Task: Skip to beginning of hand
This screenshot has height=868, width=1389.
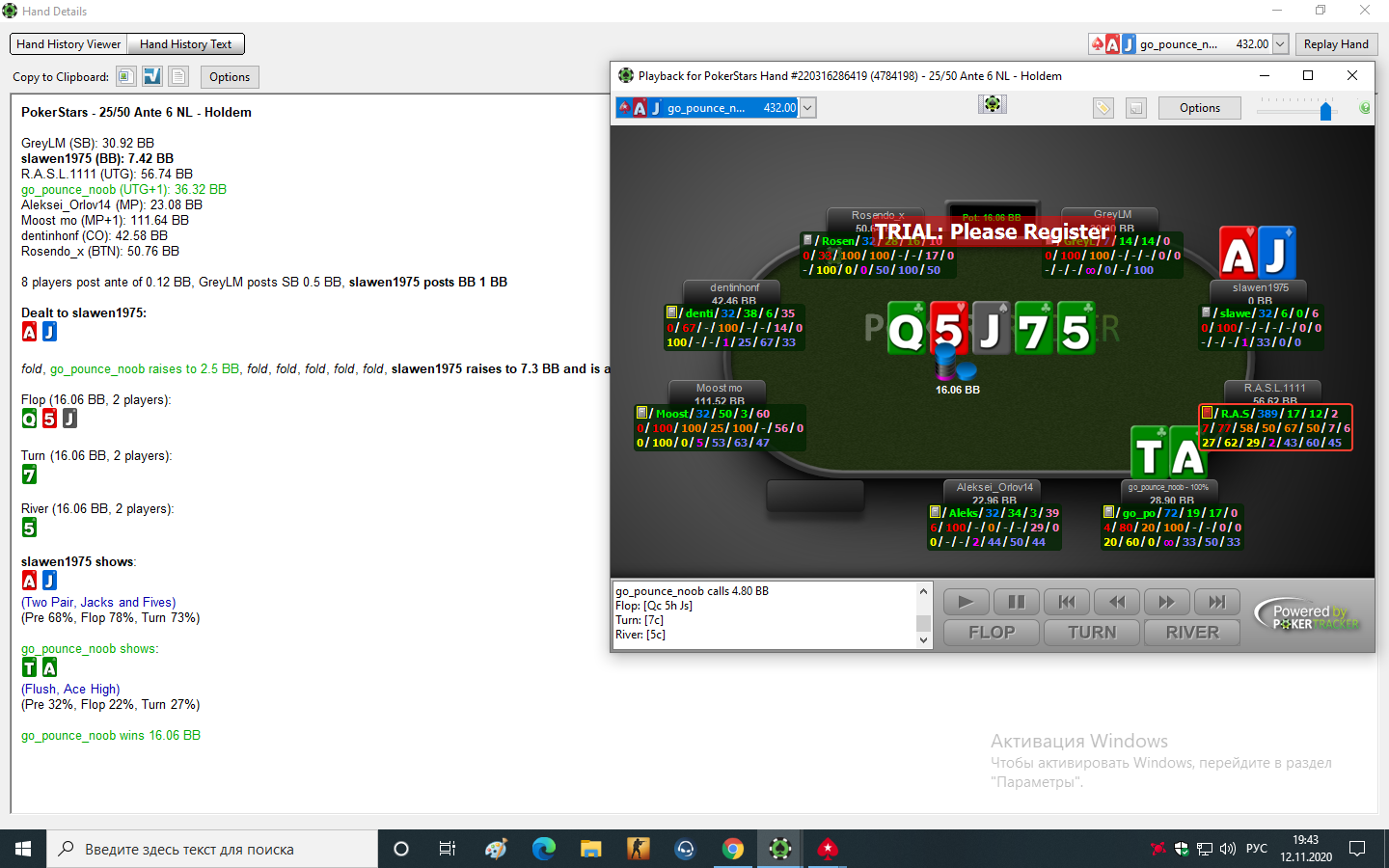Action: [x=1066, y=602]
